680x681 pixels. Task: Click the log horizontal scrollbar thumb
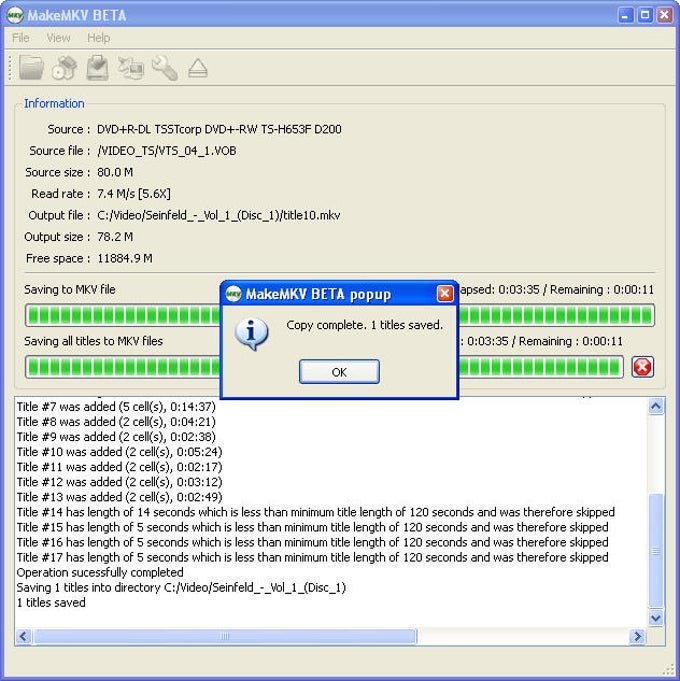(225, 637)
